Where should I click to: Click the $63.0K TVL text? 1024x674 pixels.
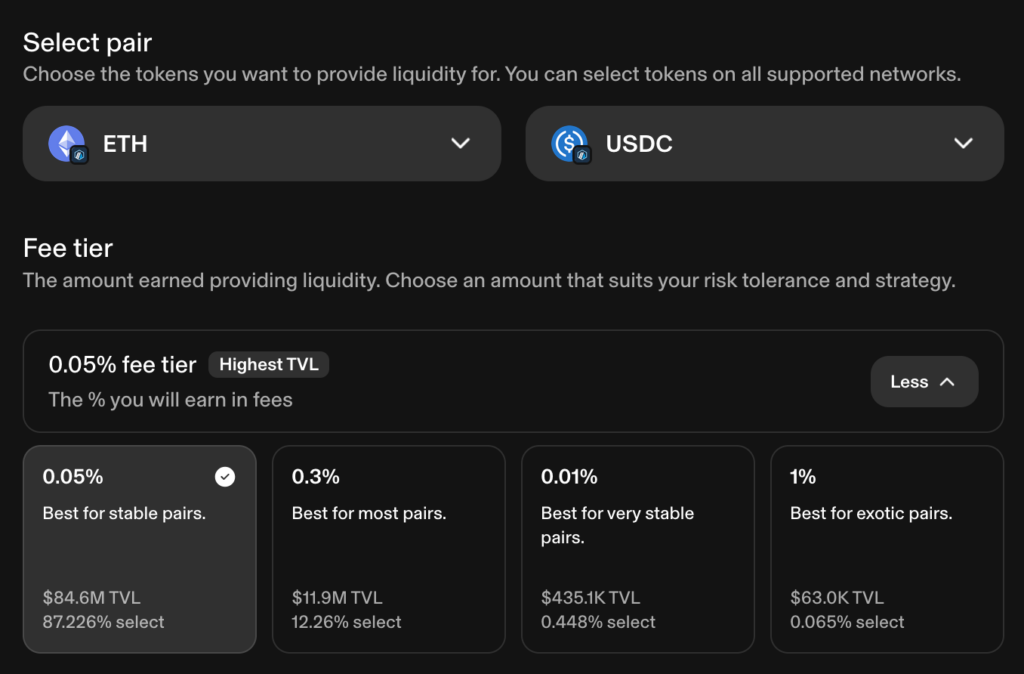(x=837, y=598)
